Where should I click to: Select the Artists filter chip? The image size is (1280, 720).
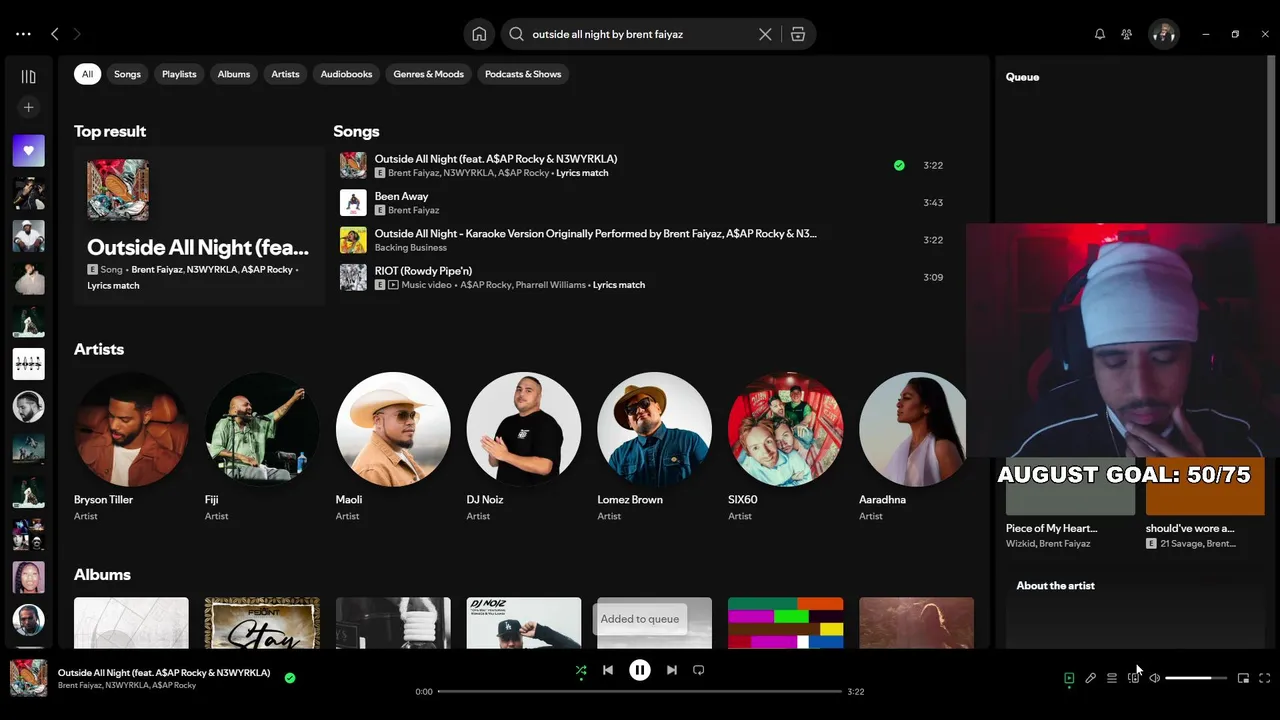pos(285,74)
